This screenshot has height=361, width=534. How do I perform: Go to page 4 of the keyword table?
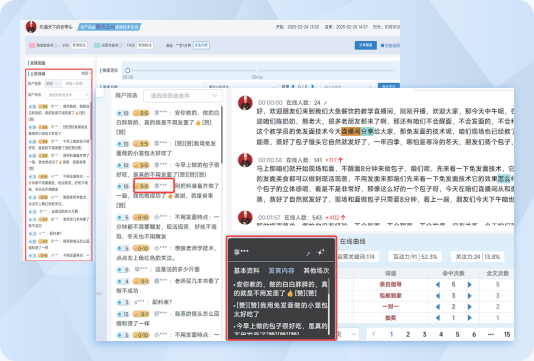point(441,334)
